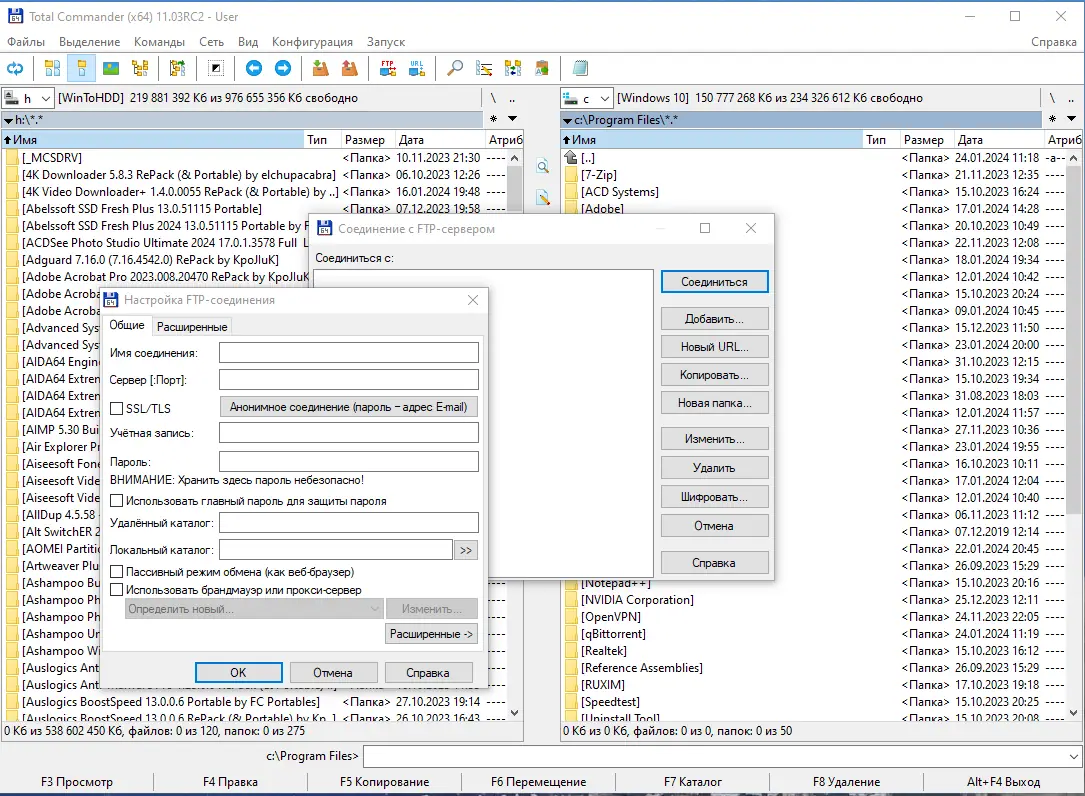Viewport: 1085px width, 796px height.
Task: Select the full details view icon
Action: pyautogui.click(x=82, y=68)
